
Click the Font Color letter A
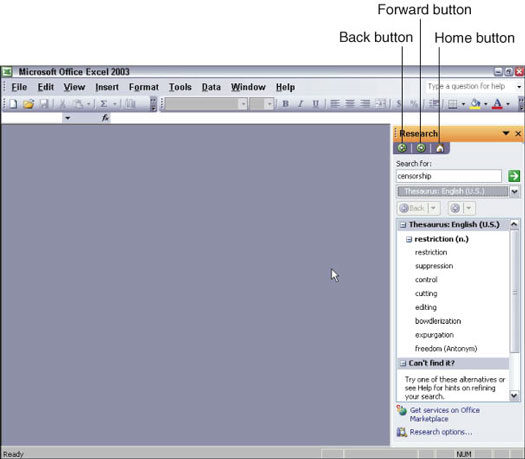[497, 104]
